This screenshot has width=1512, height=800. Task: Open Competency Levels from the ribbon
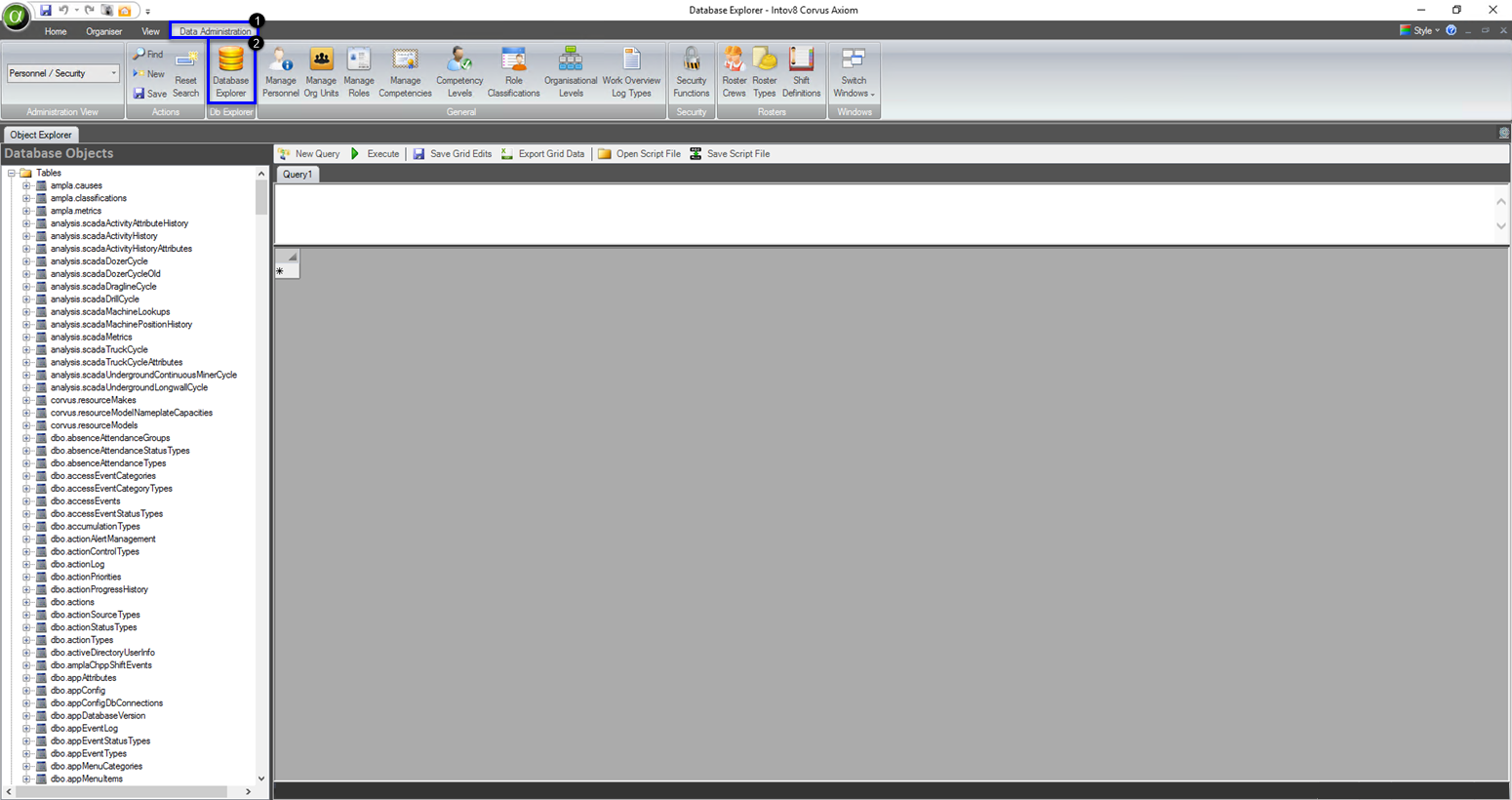[459, 72]
